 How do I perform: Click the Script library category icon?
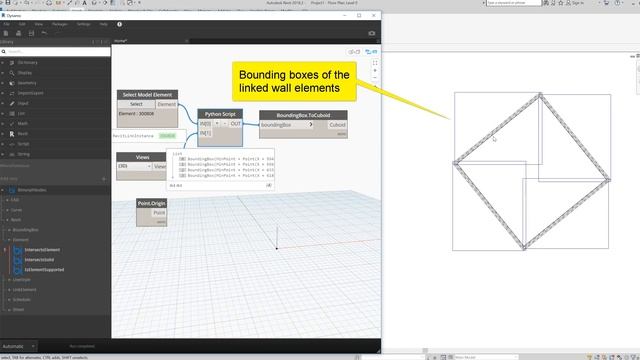[x=12, y=144]
